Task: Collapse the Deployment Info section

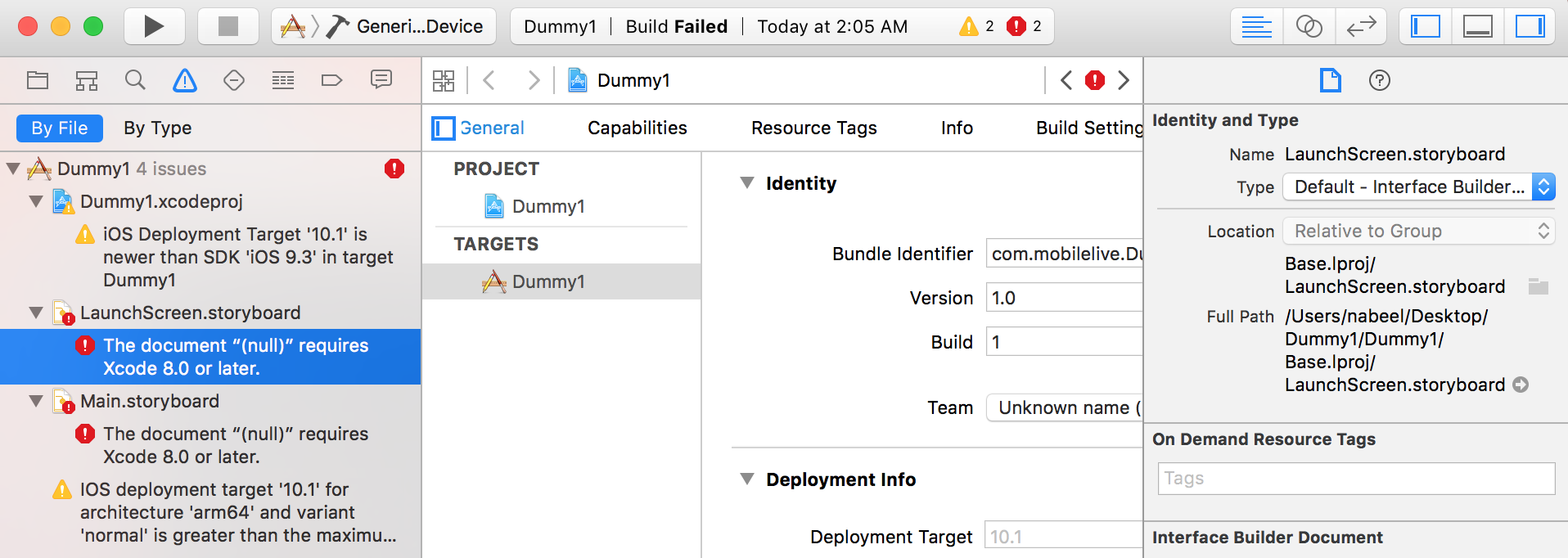Action: click(747, 479)
